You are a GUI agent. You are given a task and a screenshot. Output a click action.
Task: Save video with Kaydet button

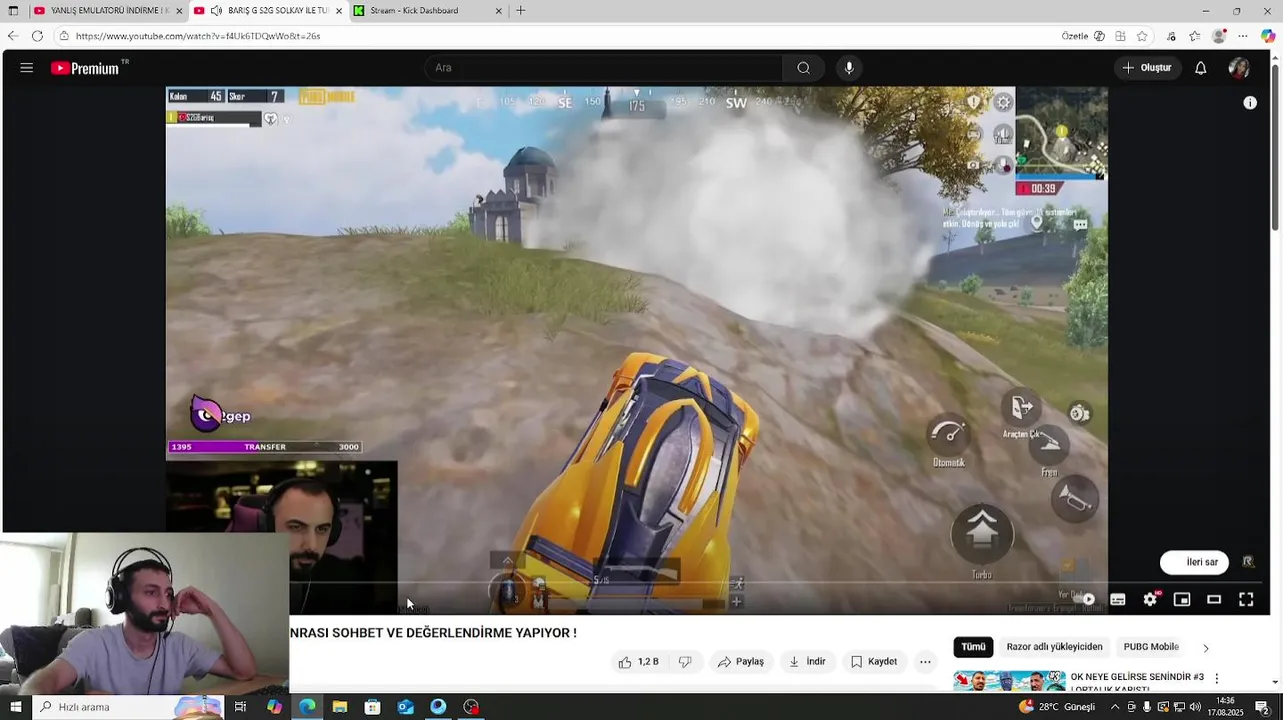874,662
